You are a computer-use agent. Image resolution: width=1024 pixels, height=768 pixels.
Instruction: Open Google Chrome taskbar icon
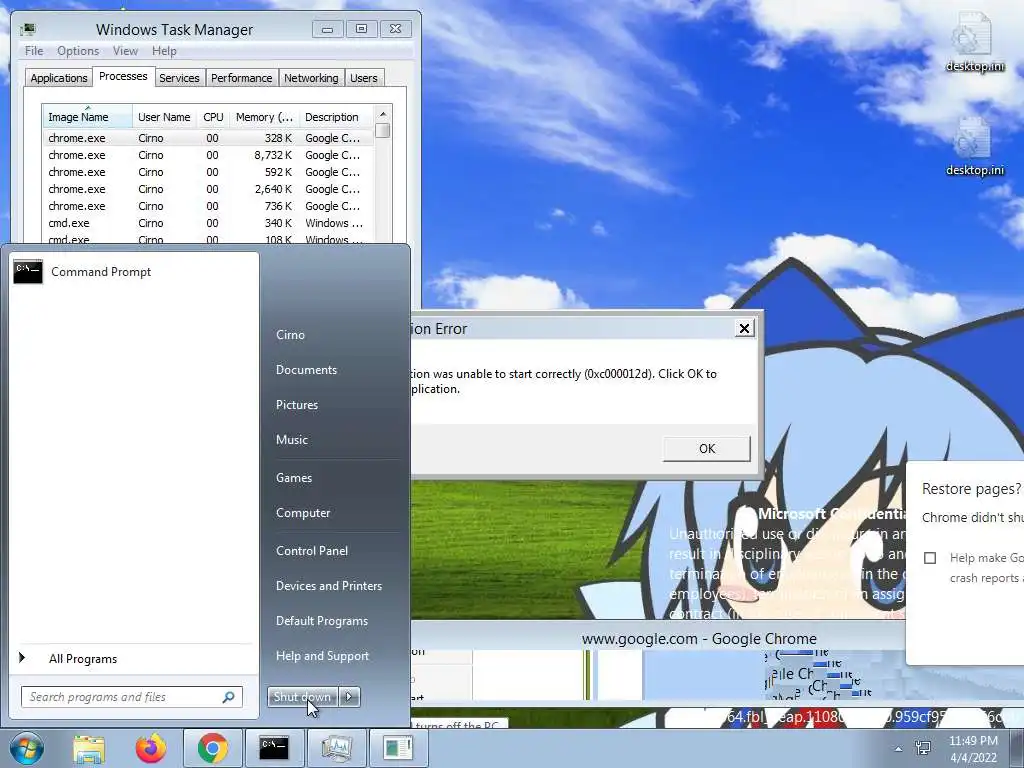click(212, 748)
